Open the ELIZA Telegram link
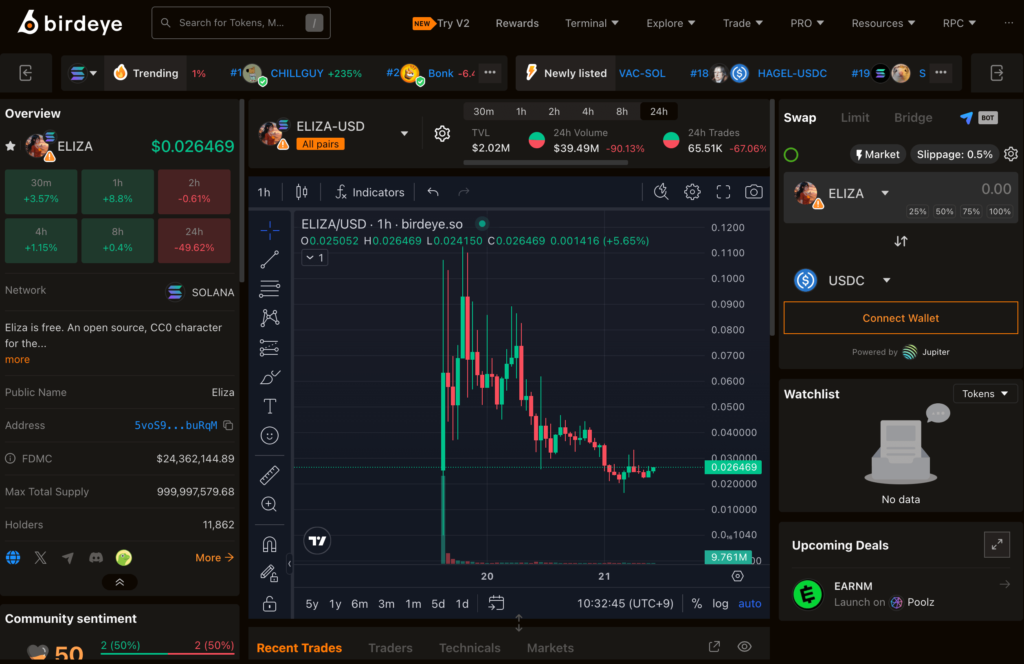 [x=68, y=558]
